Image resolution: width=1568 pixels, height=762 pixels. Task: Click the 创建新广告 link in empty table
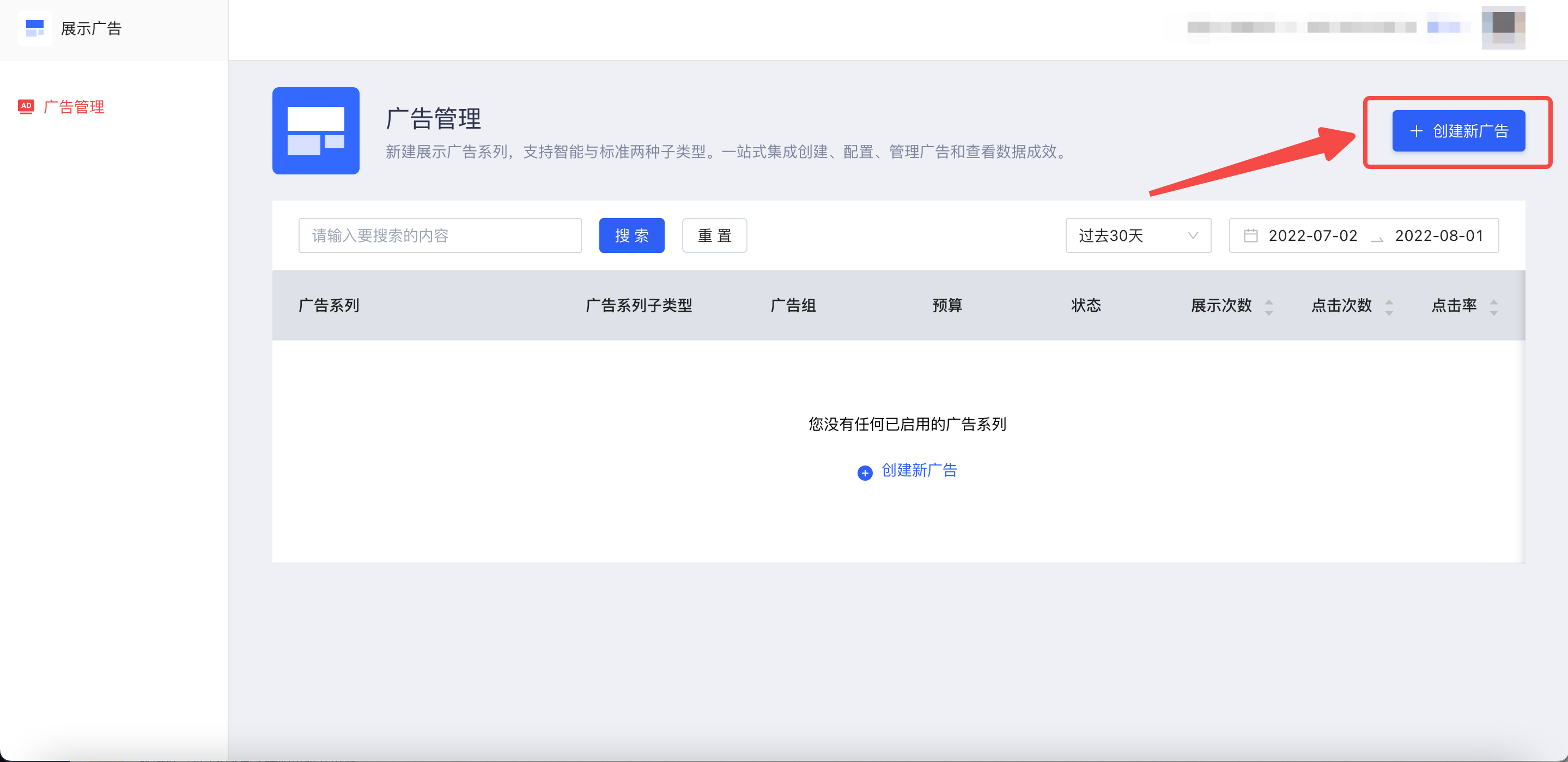point(919,470)
